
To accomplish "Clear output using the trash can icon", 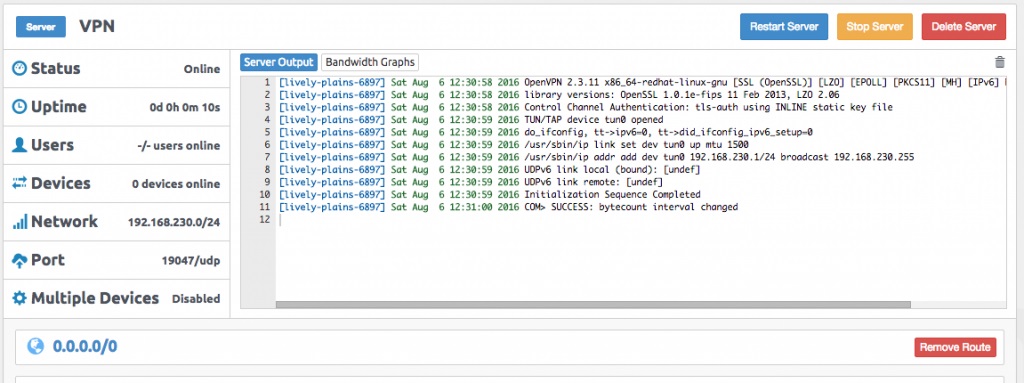I will (999, 62).
